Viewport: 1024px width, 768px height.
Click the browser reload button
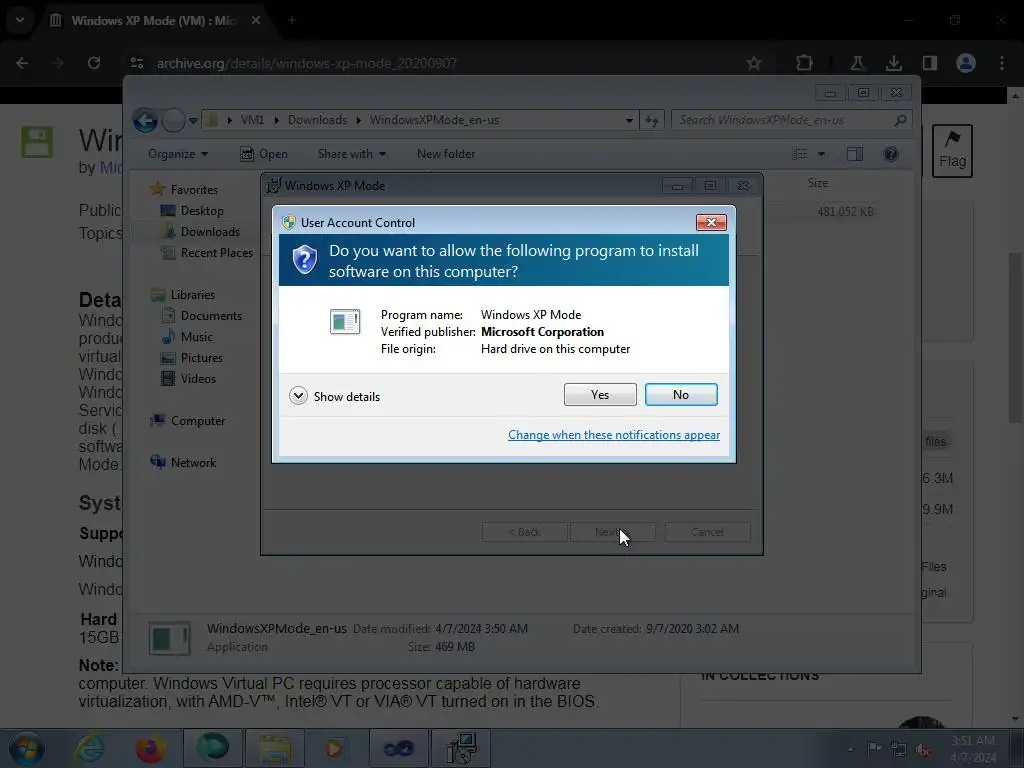click(94, 63)
